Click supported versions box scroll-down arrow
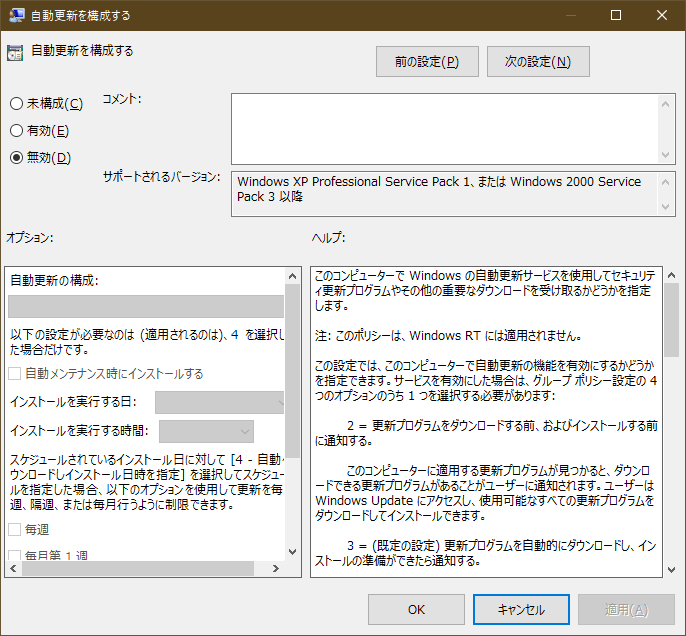The image size is (686, 636). (x=666, y=206)
